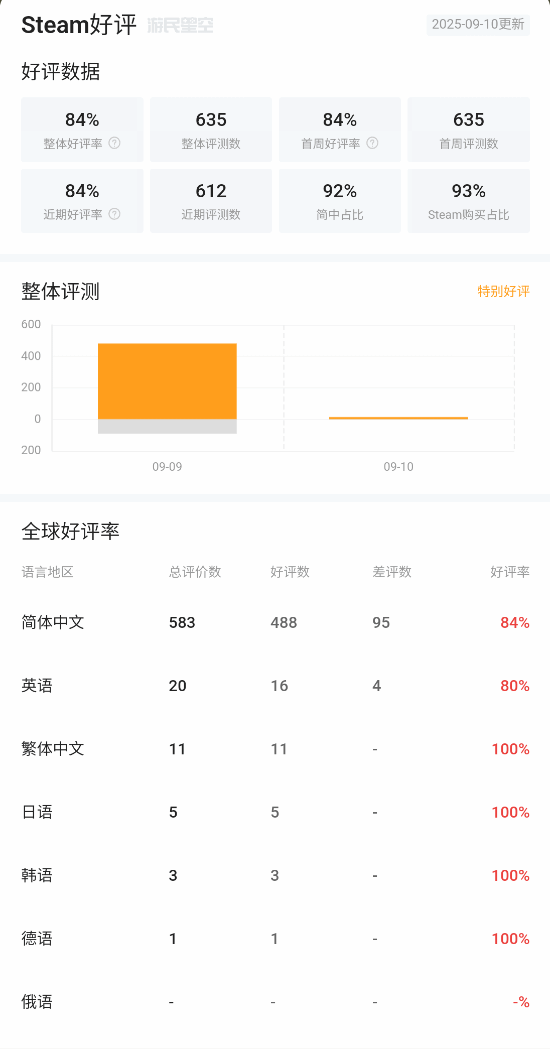Tap the help icon beside 近期好评率
This screenshot has width=550, height=1049.
(x=114, y=214)
